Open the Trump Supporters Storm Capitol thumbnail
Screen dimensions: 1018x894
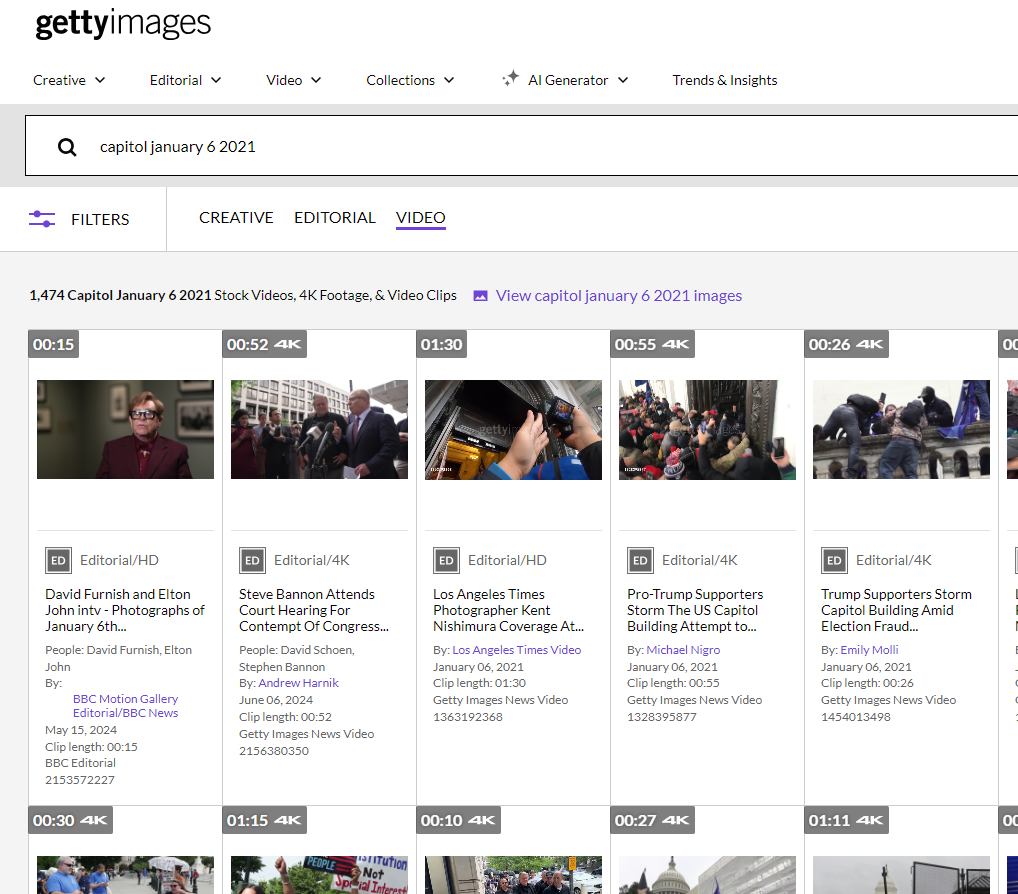(901, 429)
